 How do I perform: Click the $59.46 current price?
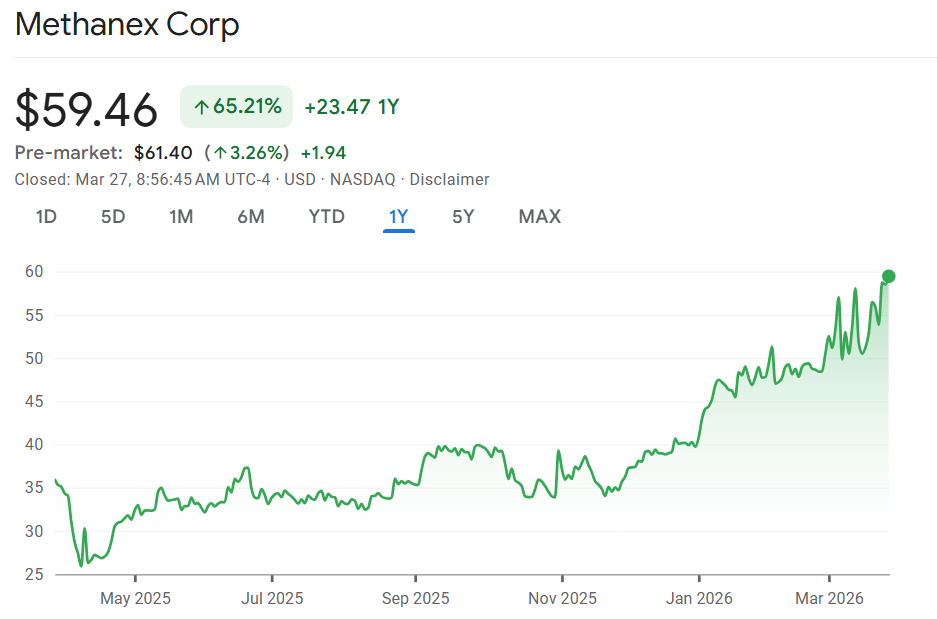86,109
